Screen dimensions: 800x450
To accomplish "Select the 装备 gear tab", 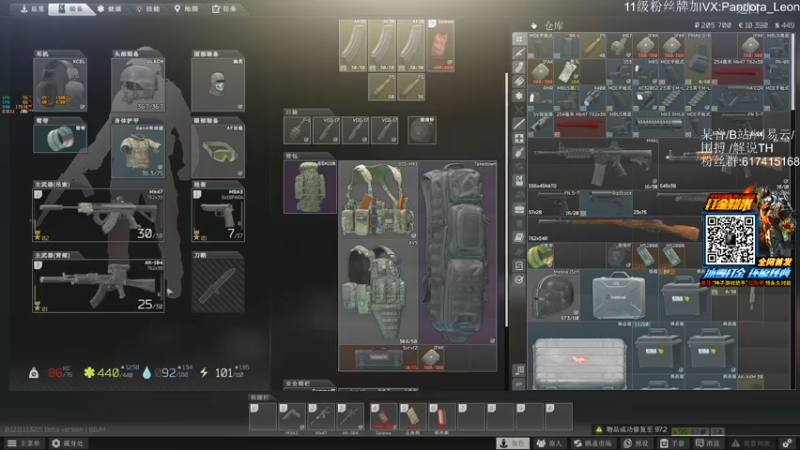I will tap(71, 9).
